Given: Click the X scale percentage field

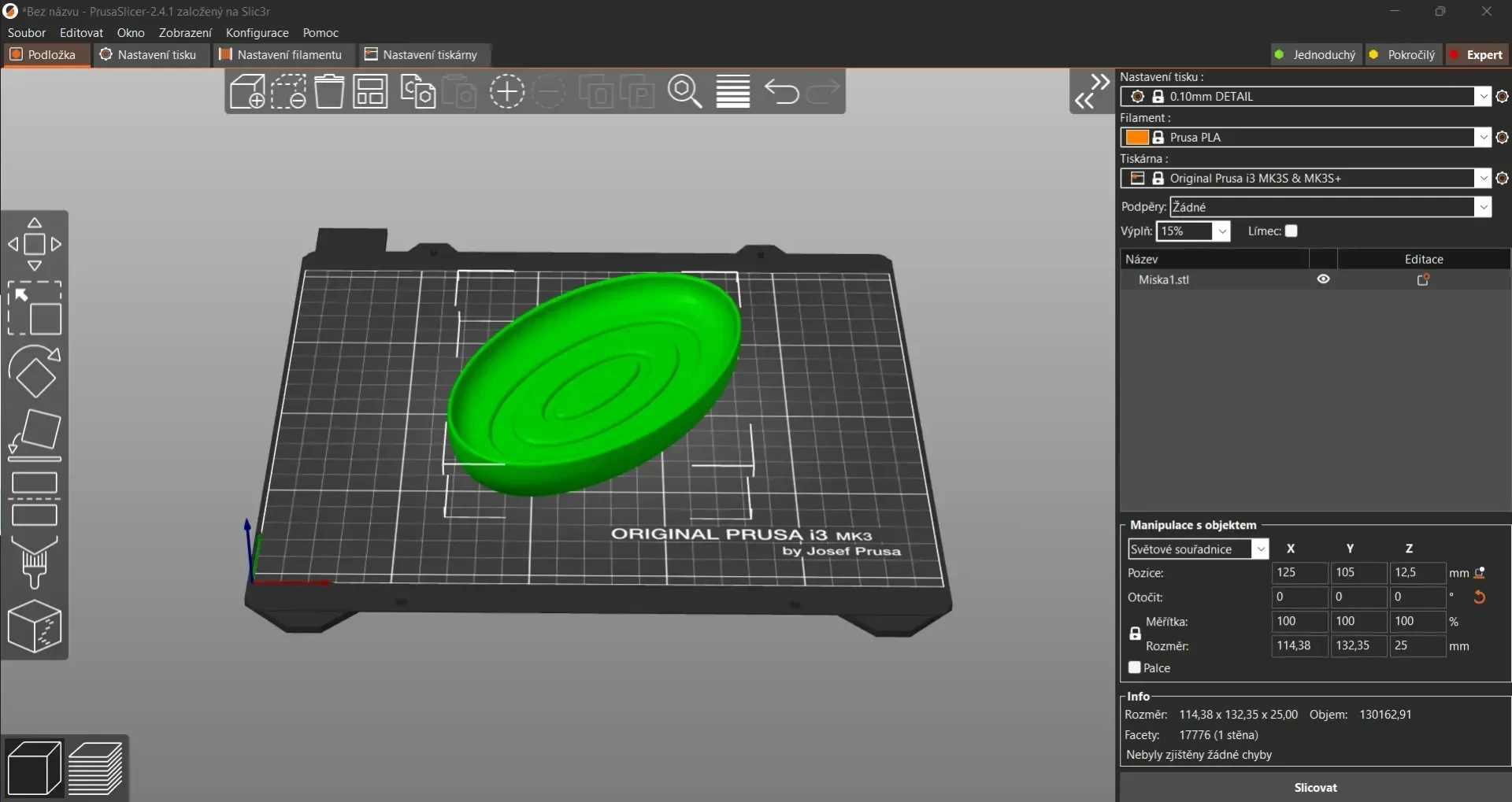Looking at the screenshot, I should 1299,622.
